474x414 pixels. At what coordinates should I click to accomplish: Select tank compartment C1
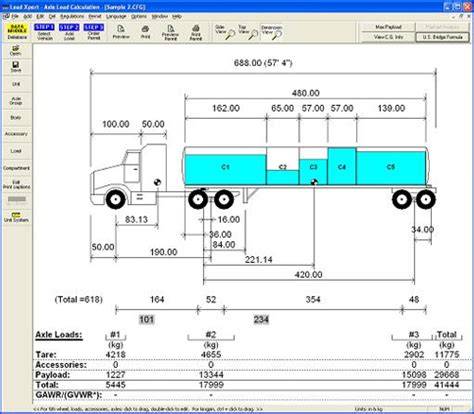(x=225, y=169)
